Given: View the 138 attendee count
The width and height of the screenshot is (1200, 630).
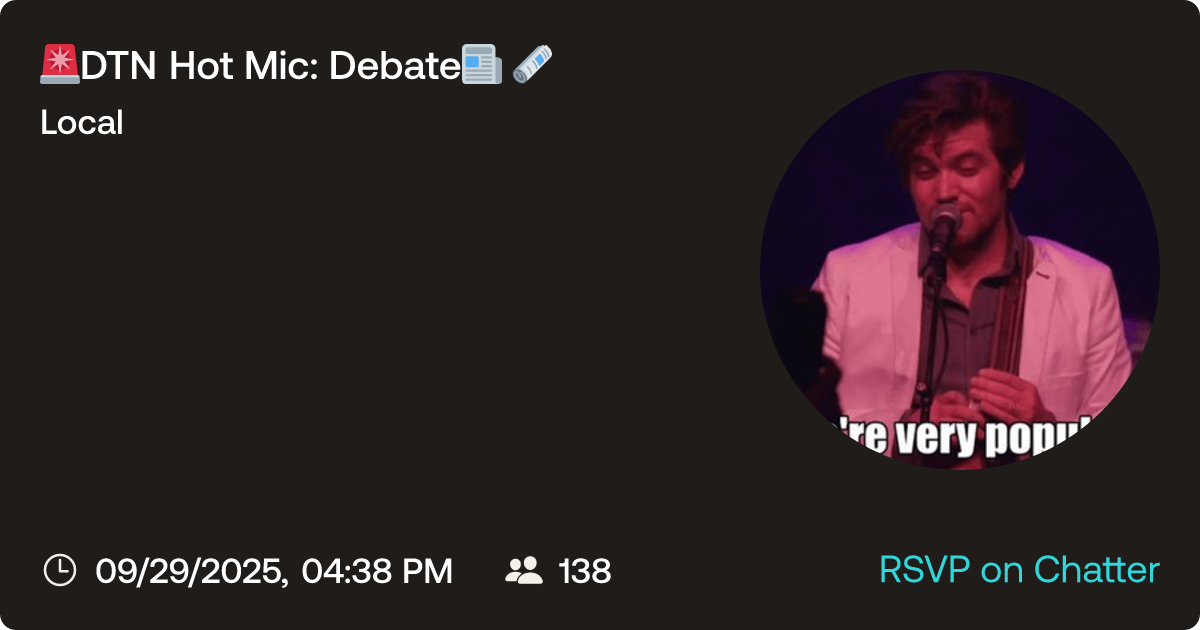Looking at the screenshot, I should [x=584, y=571].
